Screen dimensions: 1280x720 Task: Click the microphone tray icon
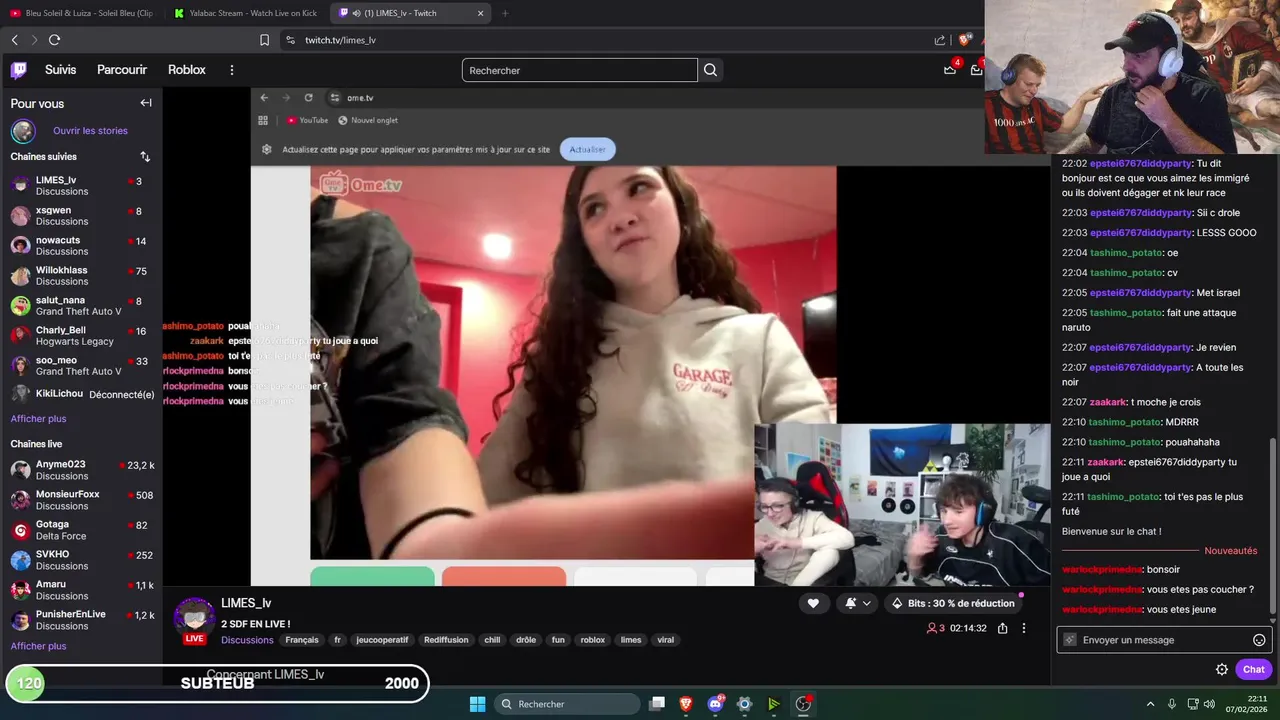pyautogui.click(x=1171, y=704)
